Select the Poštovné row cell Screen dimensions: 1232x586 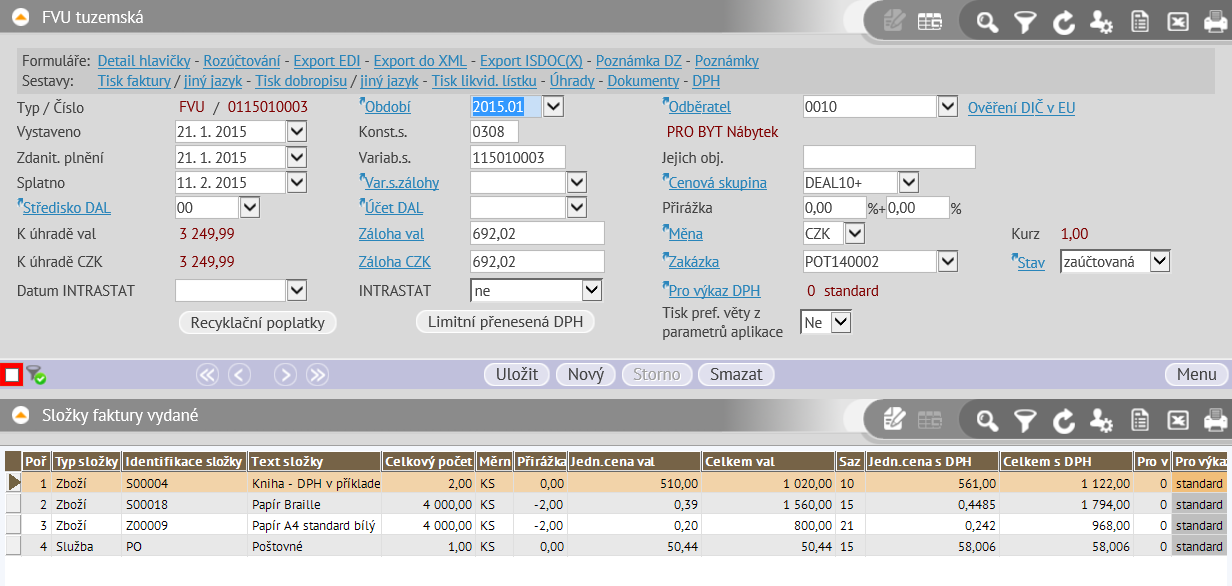[x=315, y=546]
